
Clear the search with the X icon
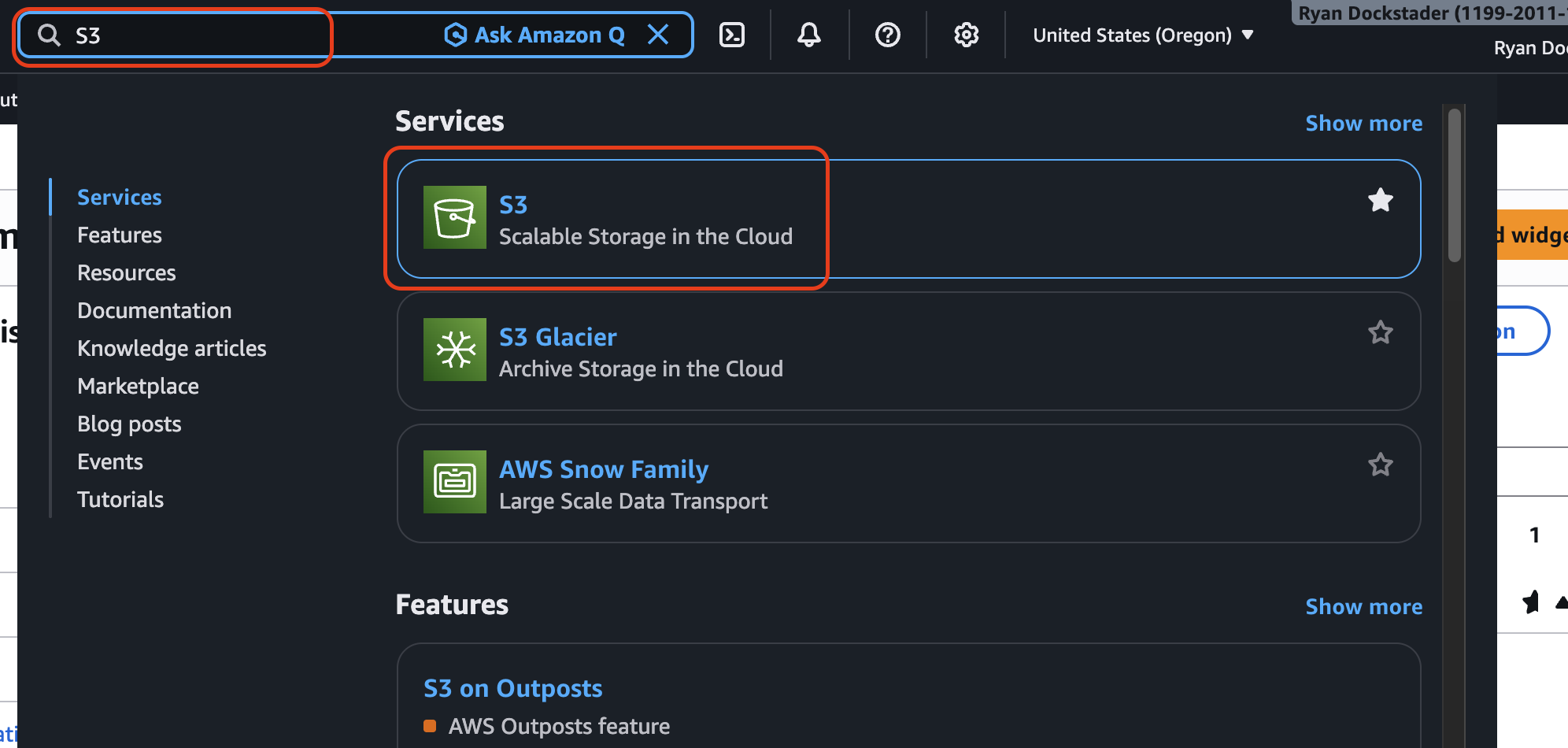pos(658,35)
